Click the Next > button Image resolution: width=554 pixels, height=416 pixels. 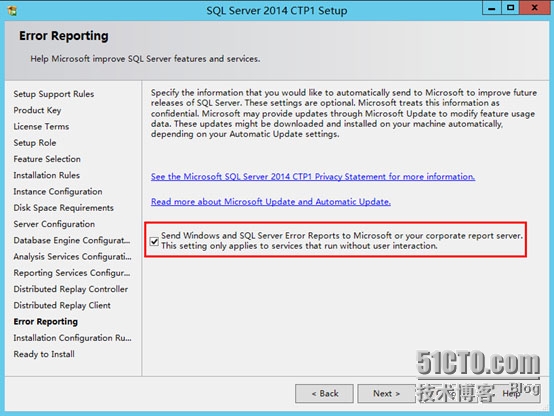pos(386,393)
